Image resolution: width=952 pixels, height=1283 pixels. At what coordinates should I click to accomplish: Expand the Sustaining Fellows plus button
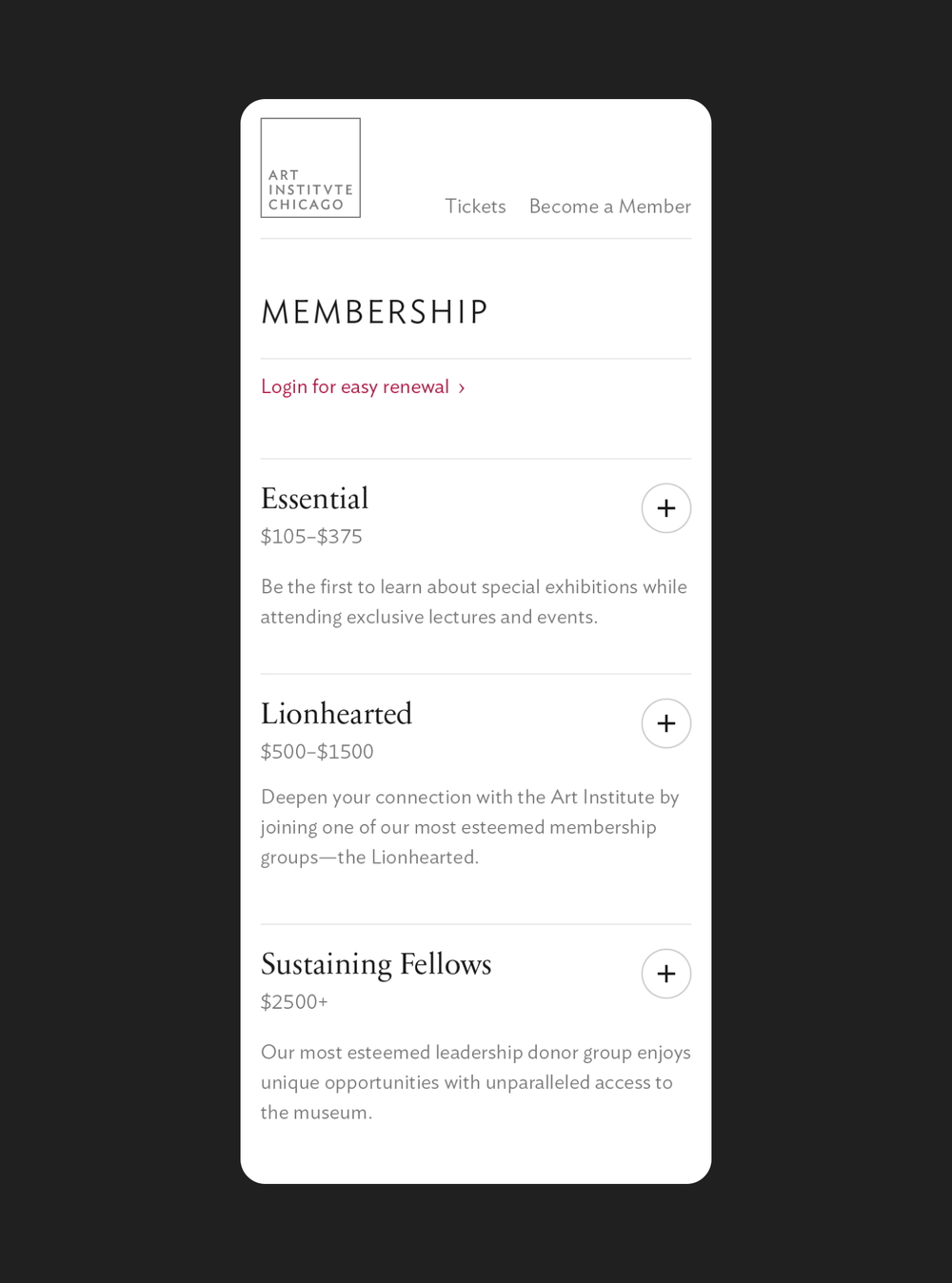tap(666, 974)
